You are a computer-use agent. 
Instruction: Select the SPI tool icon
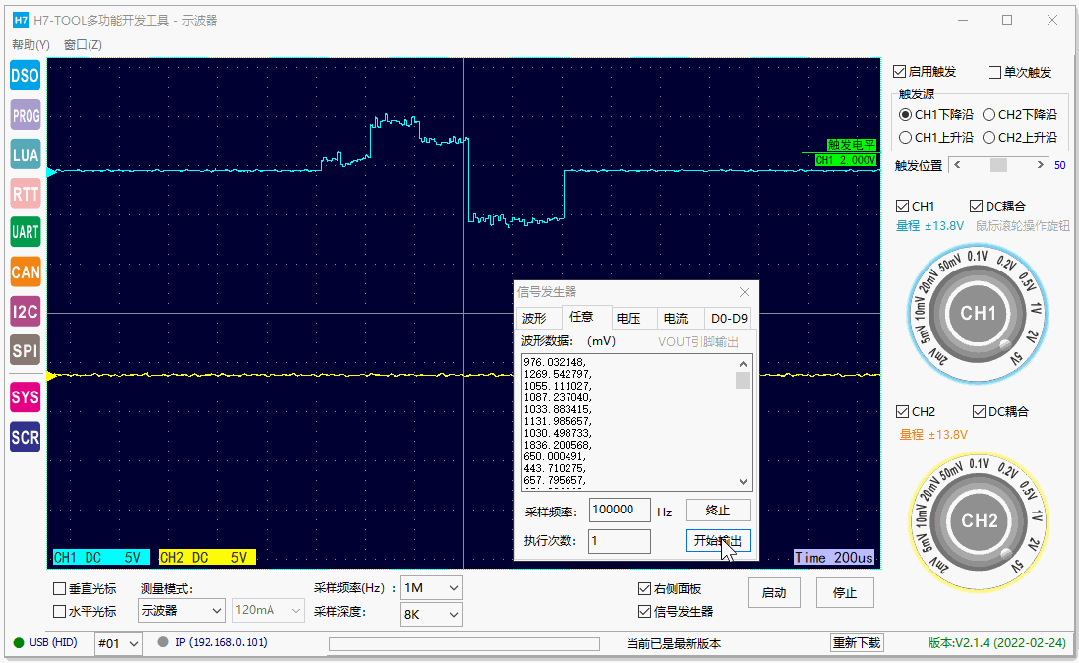pyautogui.click(x=24, y=350)
